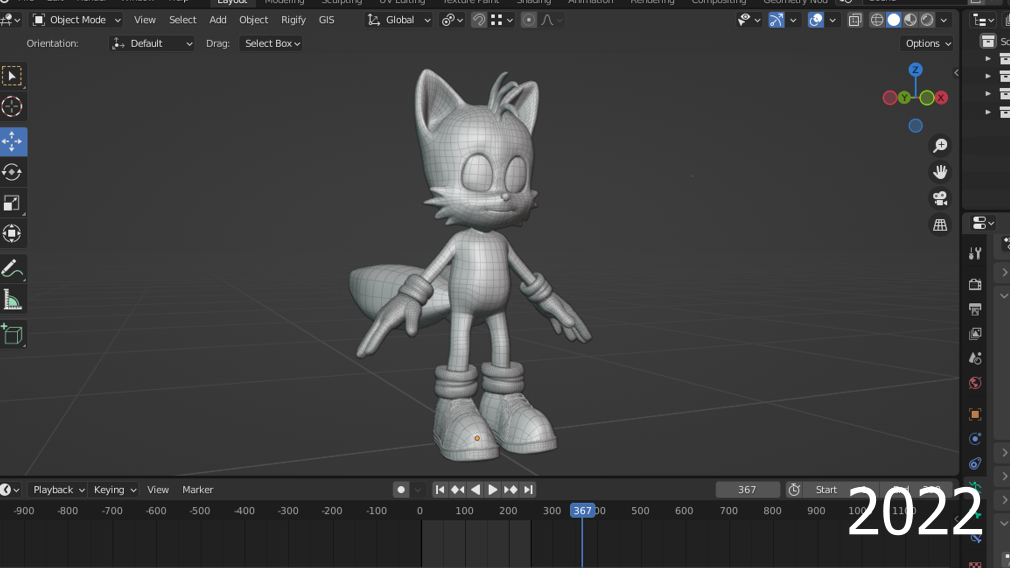This screenshot has width=1010, height=568.
Task: Pick the Annotate pencil tool
Action: tap(12, 268)
